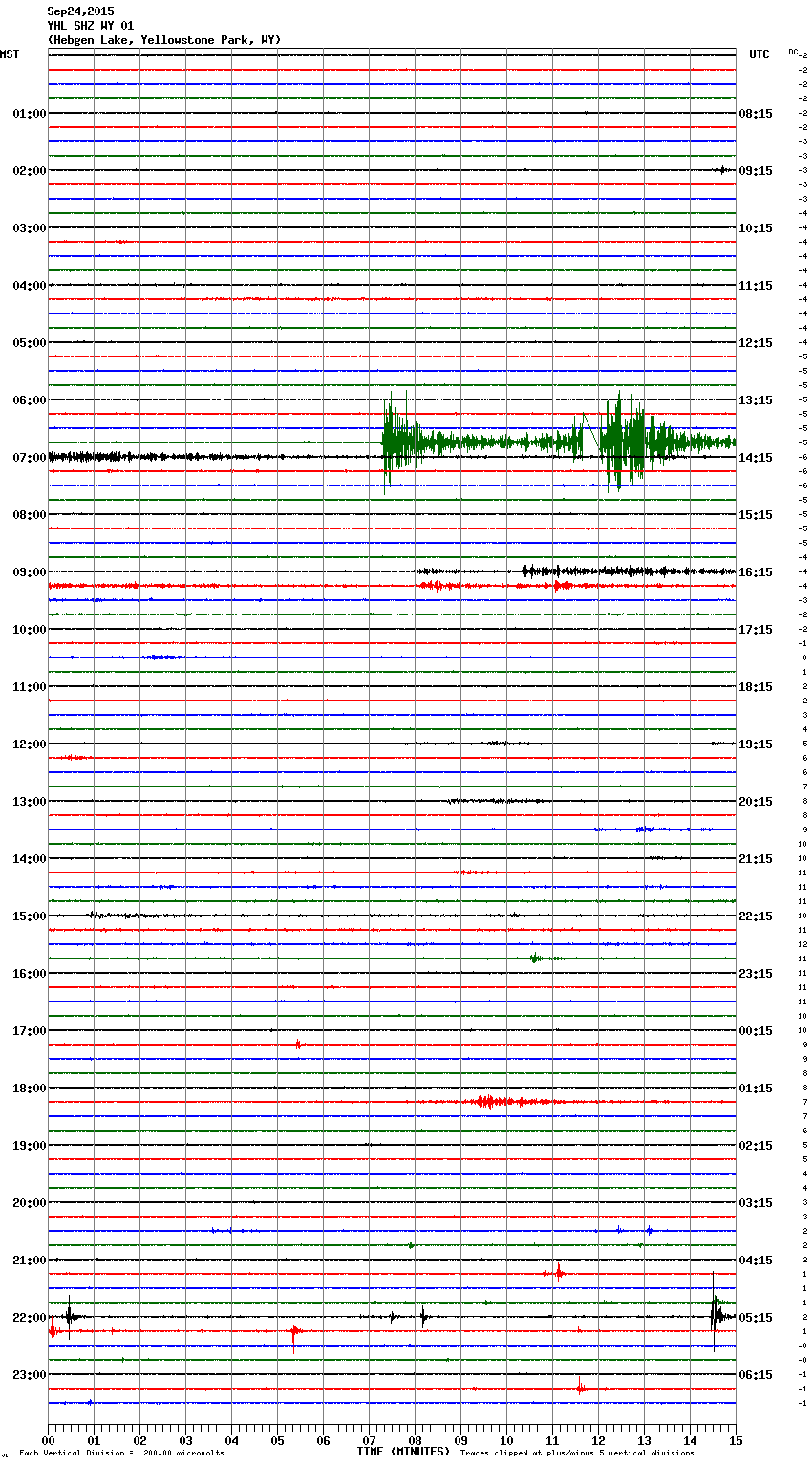Click the Each Vertical Division scale note
Viewport: 812px width, 1466px height.
tap(121, 1454)
